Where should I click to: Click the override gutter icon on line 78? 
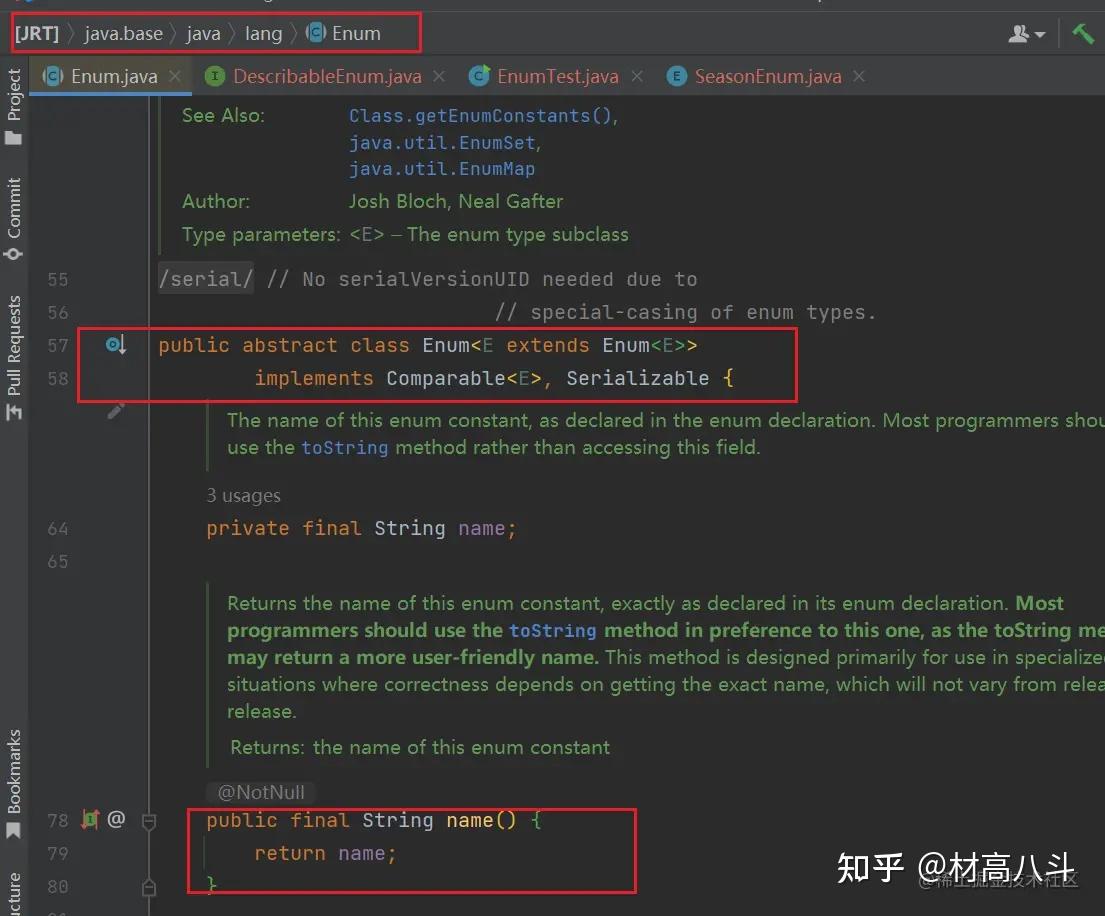tap(89, 819)
